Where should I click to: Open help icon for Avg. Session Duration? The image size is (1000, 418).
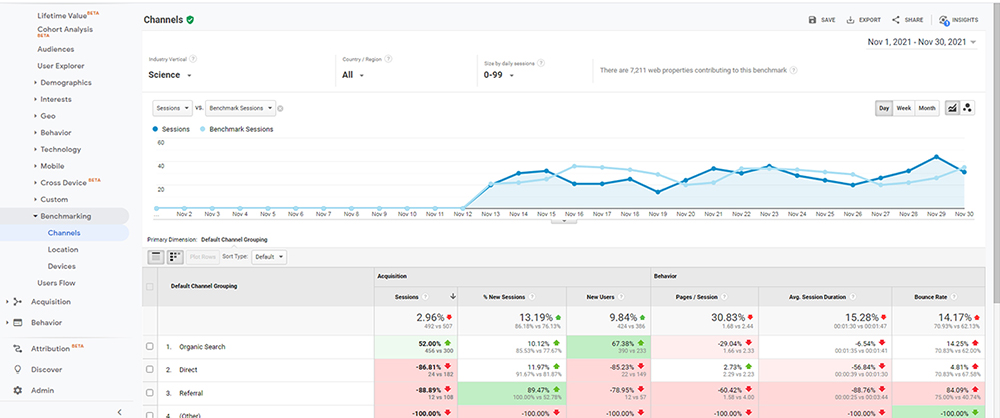point(853,296)
